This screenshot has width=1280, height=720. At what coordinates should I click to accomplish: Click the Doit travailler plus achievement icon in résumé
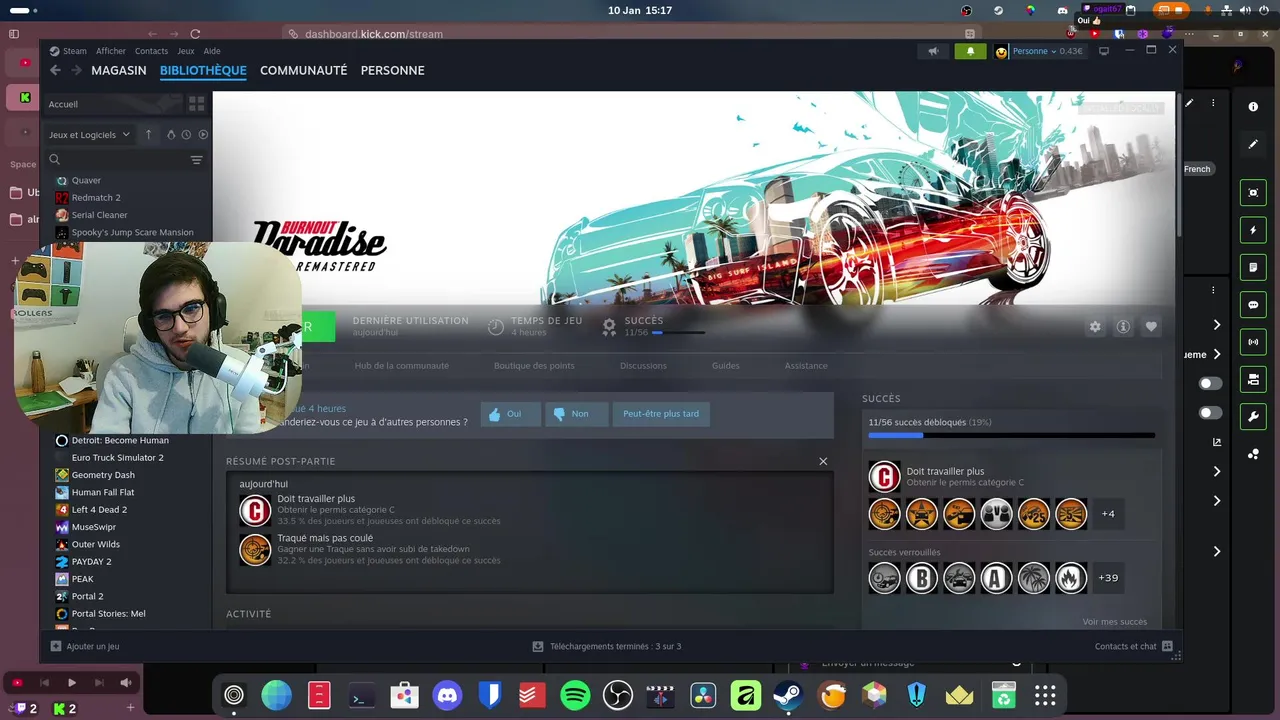coord(255,510)
